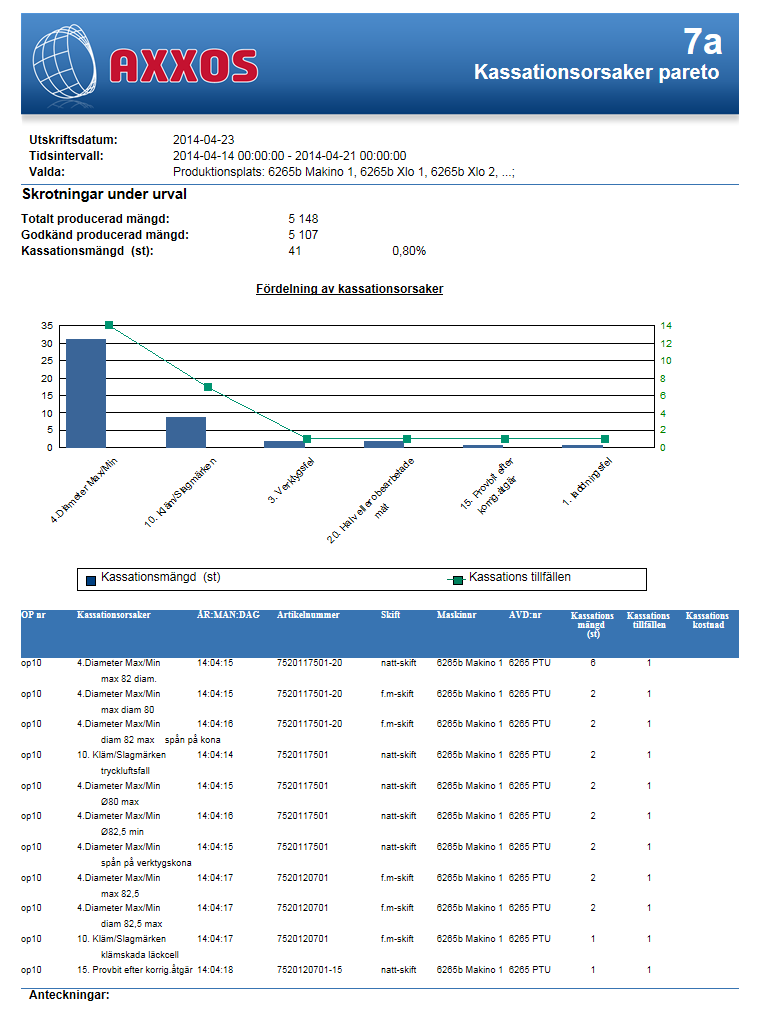Select the comment 'max diam 80'
Image resolution: width=778 pixels, height=1011 pixels.
(128, 710)
